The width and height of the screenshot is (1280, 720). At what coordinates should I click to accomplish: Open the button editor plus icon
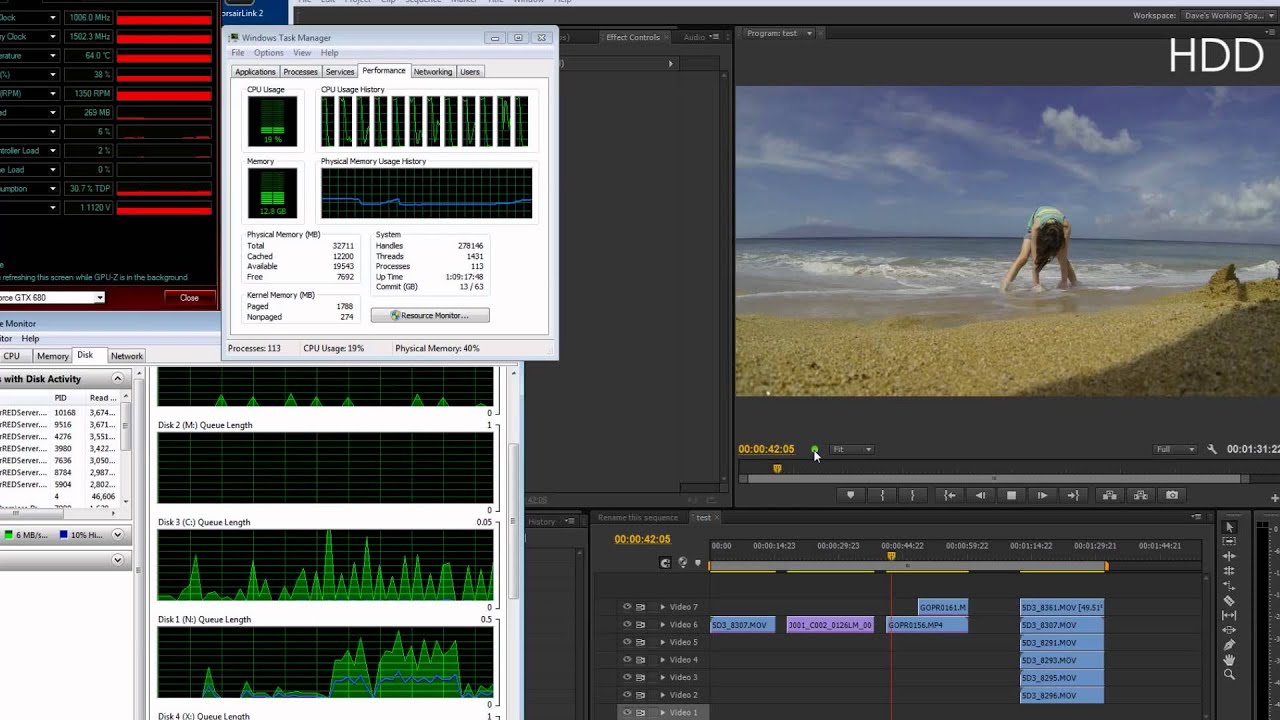[1275, 498]
